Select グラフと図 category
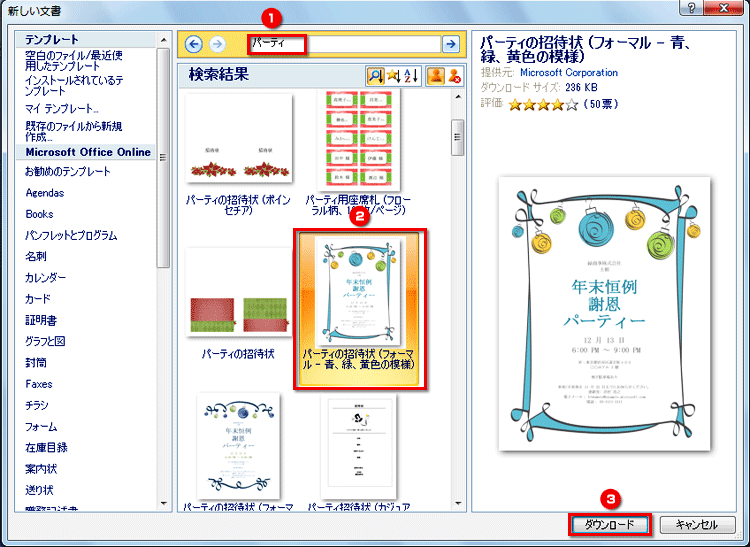 45,341
